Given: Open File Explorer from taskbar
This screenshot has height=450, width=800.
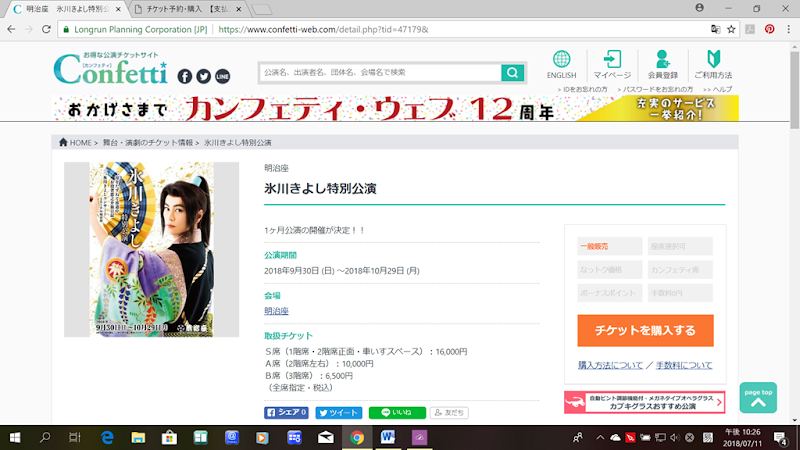Looking at the screenshot, I should pos(138,438).
